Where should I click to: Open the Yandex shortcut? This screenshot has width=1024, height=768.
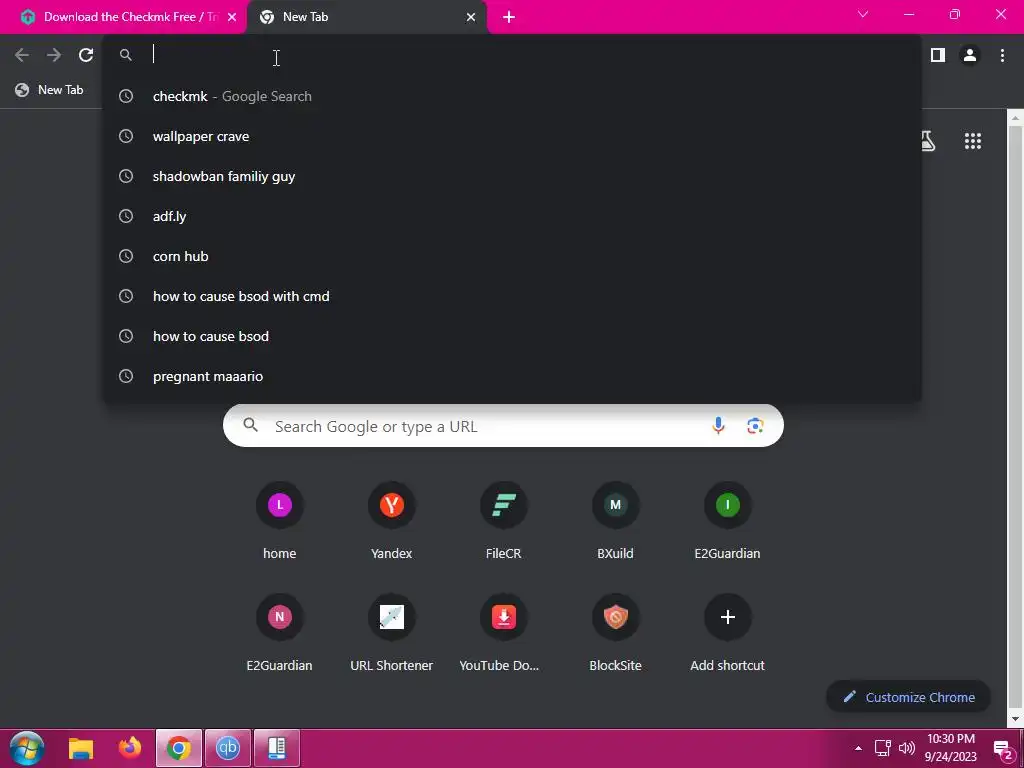tap(391, 521)
